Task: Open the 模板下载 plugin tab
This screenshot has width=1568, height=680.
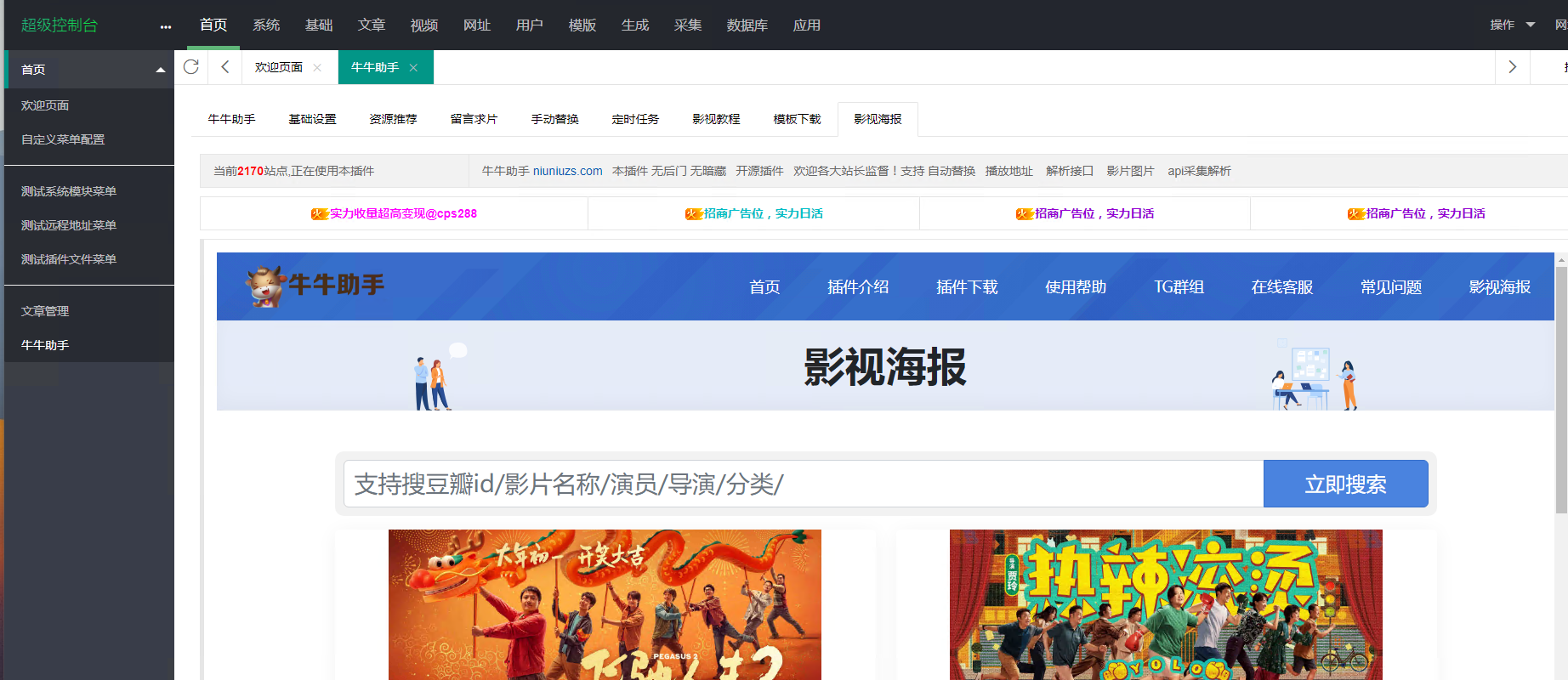Action: 798,119
